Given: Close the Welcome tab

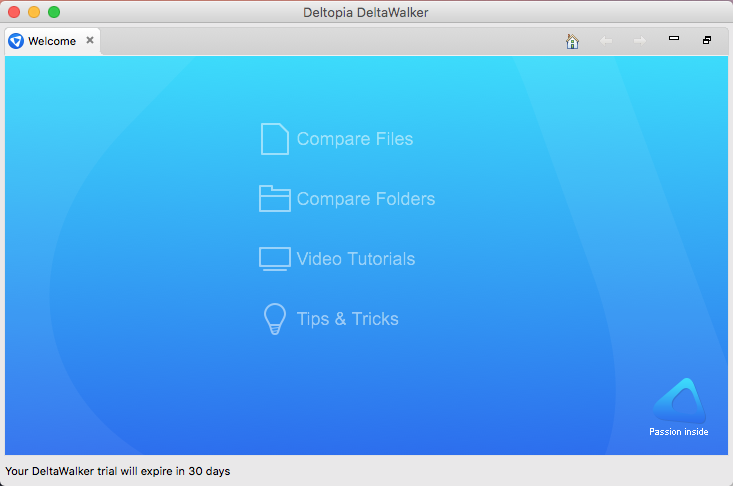Looking at the screenshot, I should point(90,40).
